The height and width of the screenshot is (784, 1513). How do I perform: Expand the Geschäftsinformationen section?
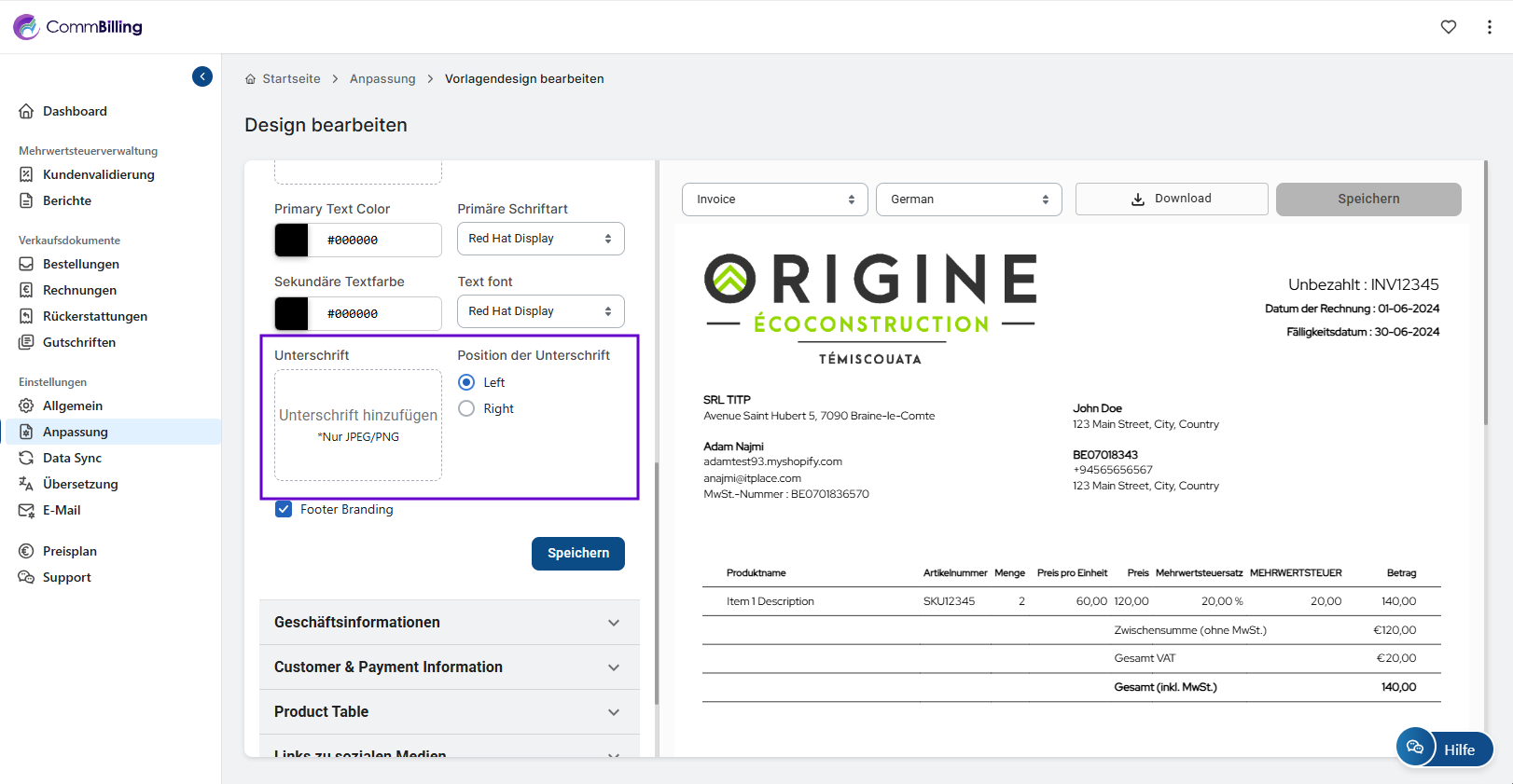pos(449,623)
